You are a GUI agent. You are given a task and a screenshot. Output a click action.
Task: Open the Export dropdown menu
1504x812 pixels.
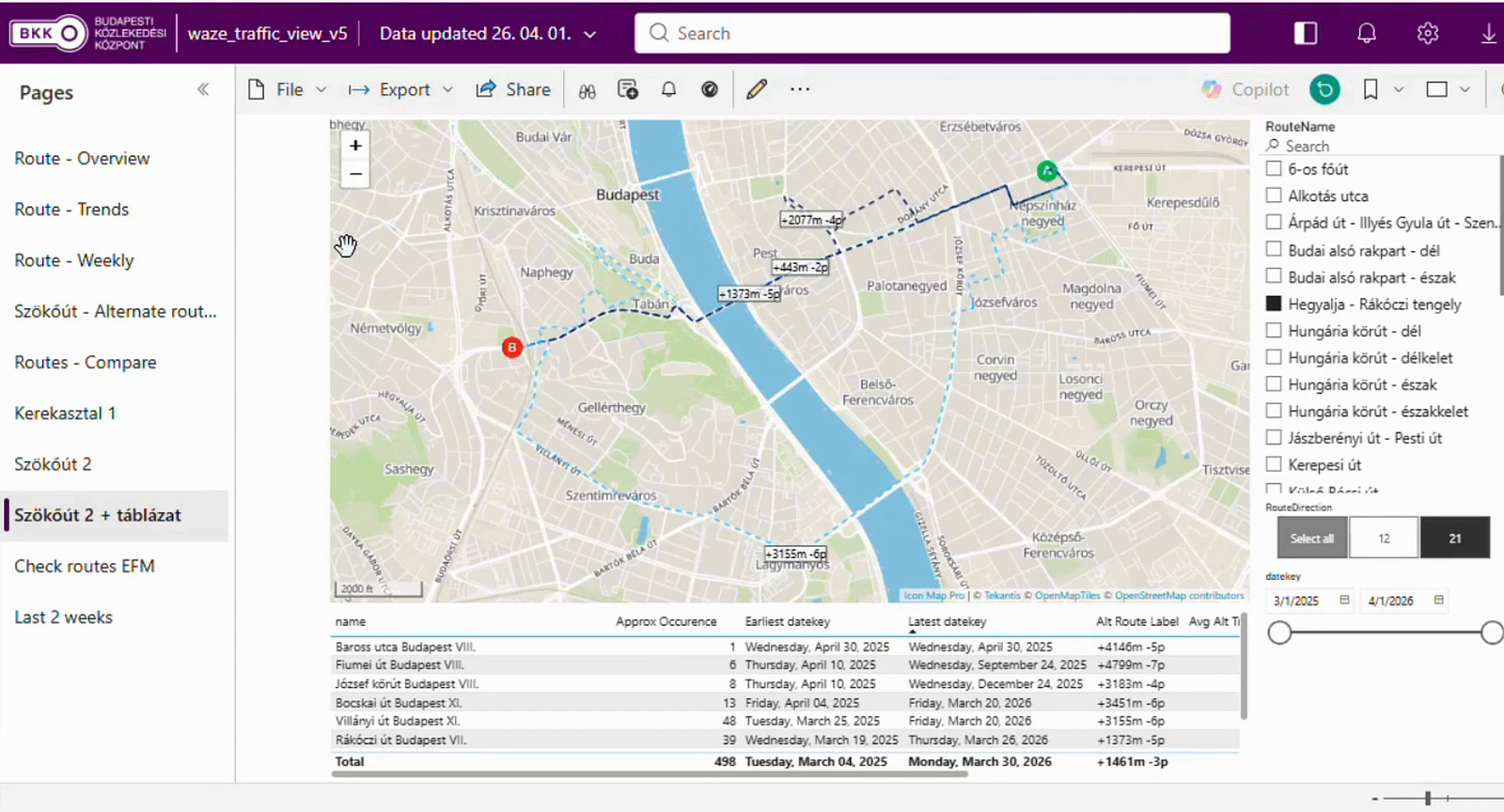401,89
